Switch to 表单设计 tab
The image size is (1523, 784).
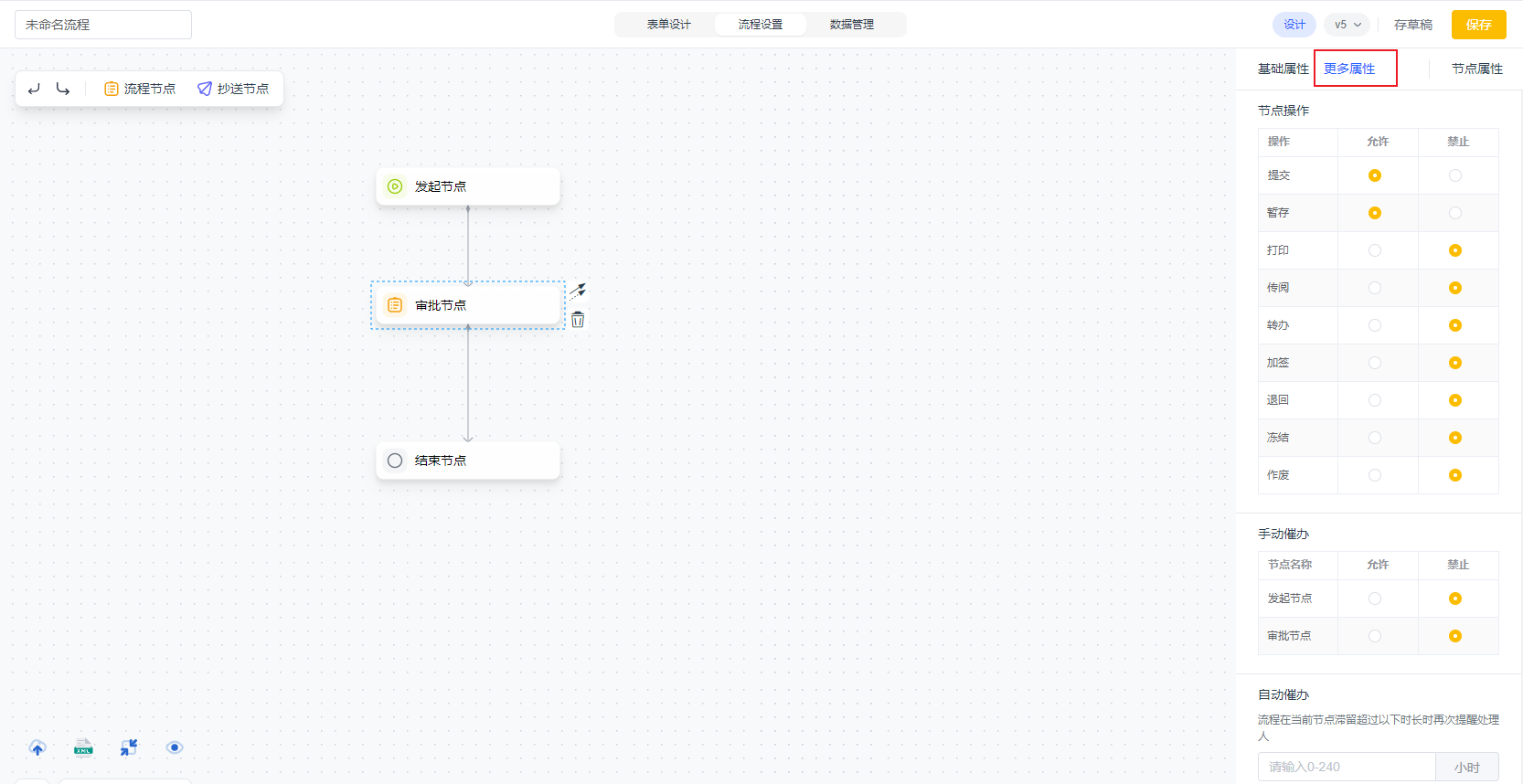click(669, 25)
